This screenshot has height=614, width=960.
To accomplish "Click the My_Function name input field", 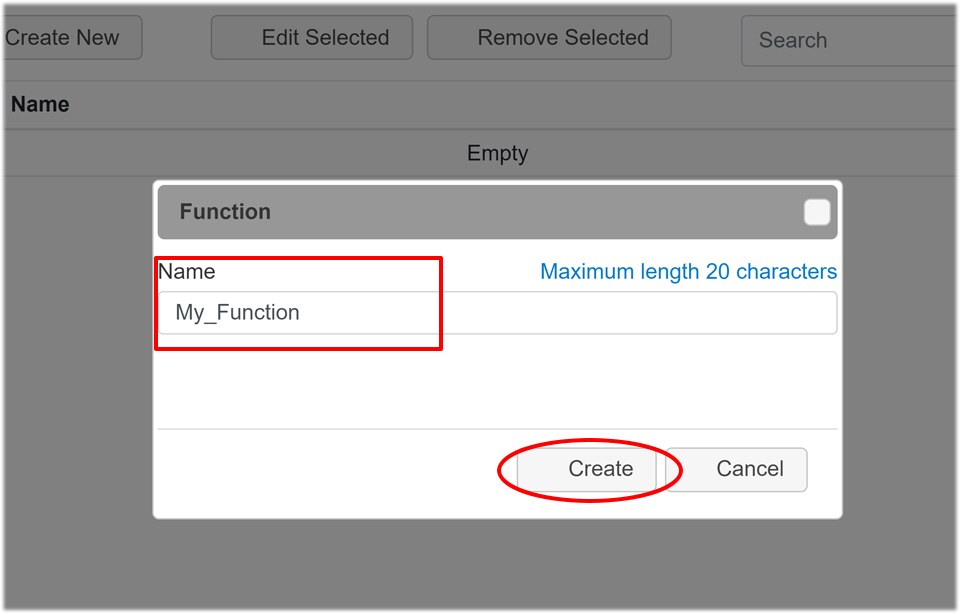I will [x=497, y=312].
